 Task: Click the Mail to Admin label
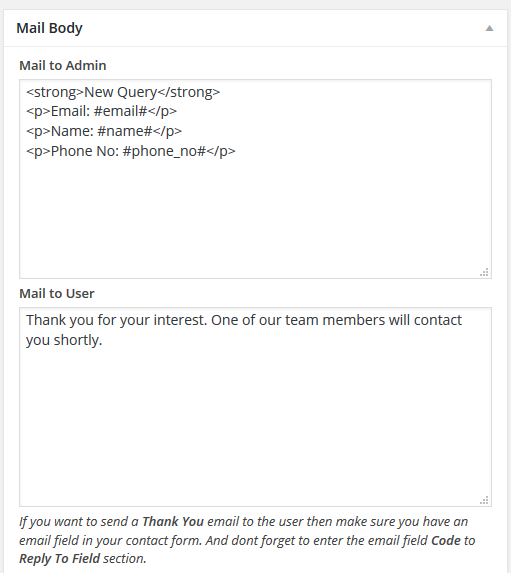(x=63, y=65)
